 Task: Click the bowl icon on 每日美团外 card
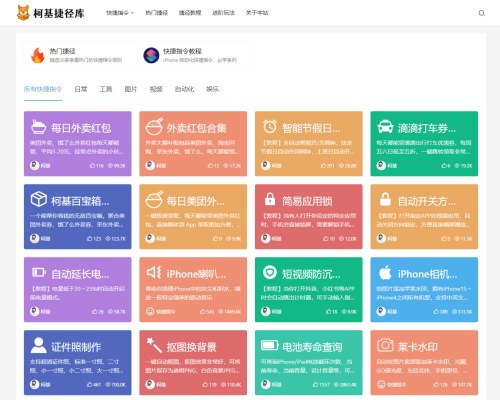tap(154, 199)
